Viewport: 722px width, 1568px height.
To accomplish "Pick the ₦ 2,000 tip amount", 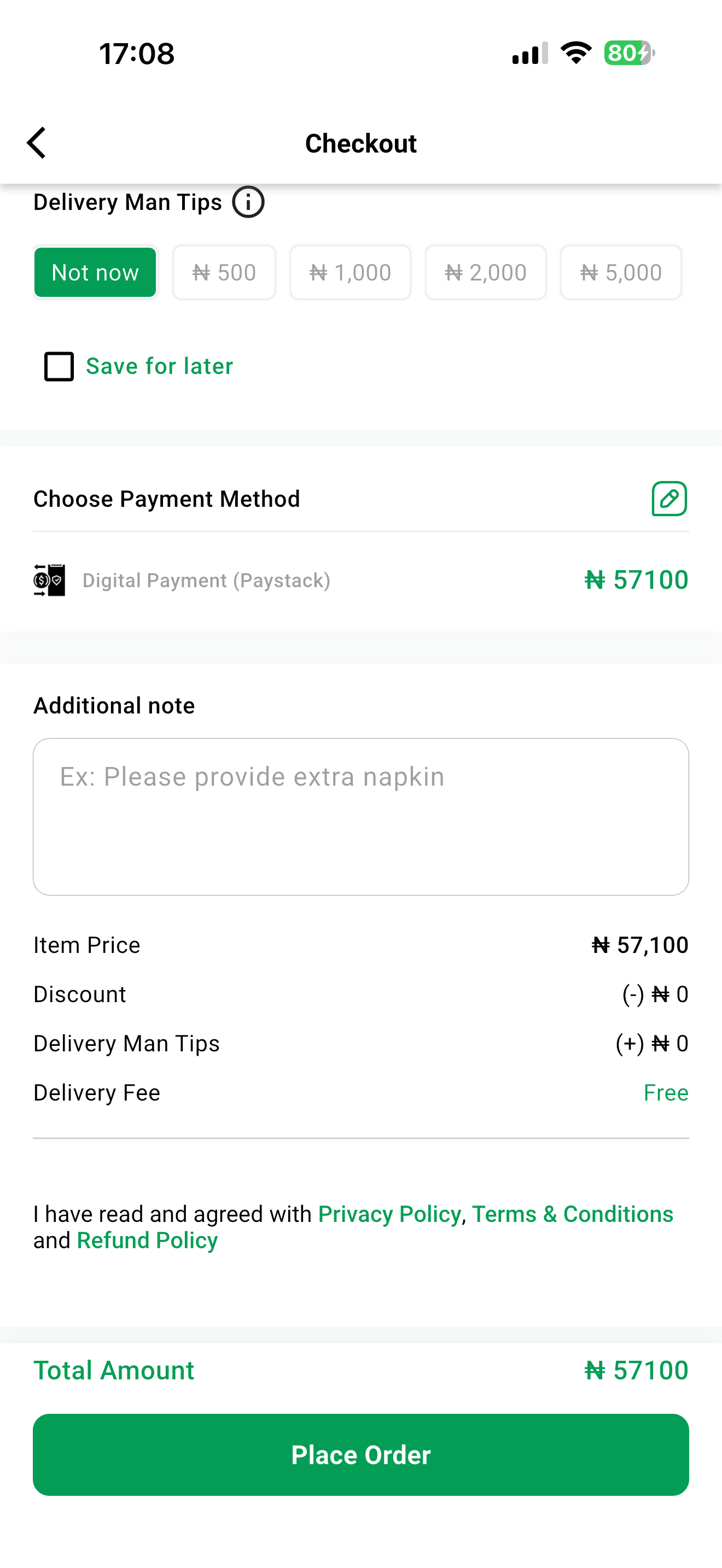I will click(x=486, y=272).
